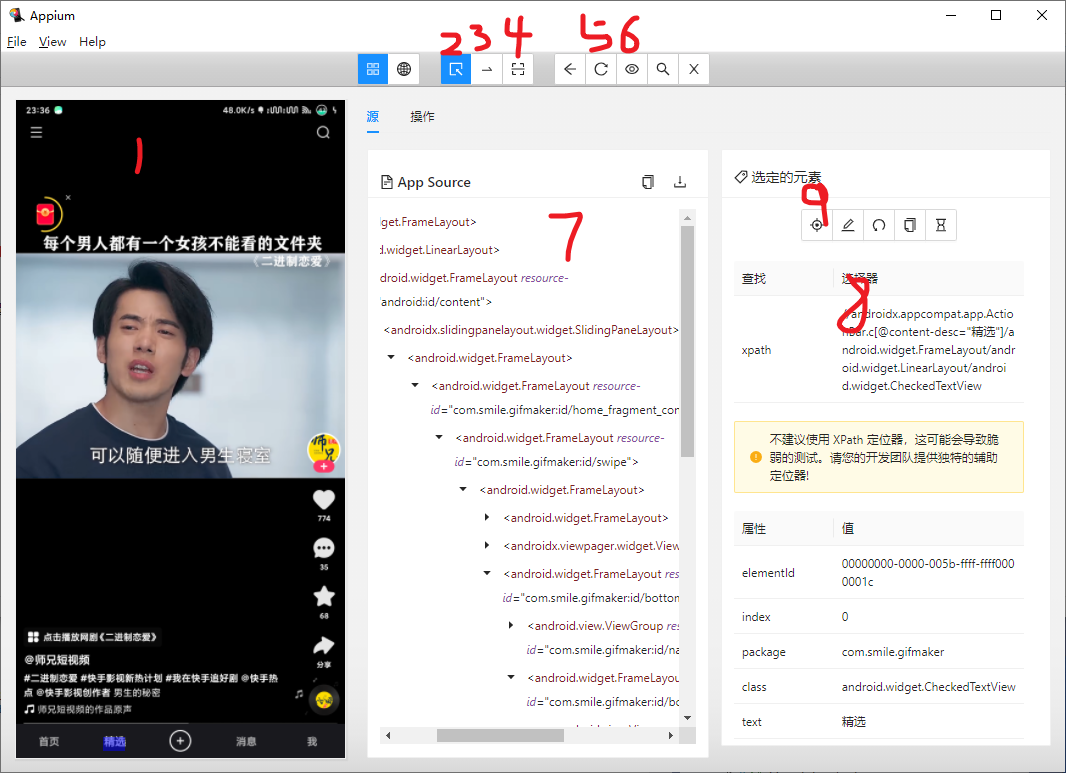Copy selected element attributes
This screenshot has height=773, width=1066.
point(909,225)
